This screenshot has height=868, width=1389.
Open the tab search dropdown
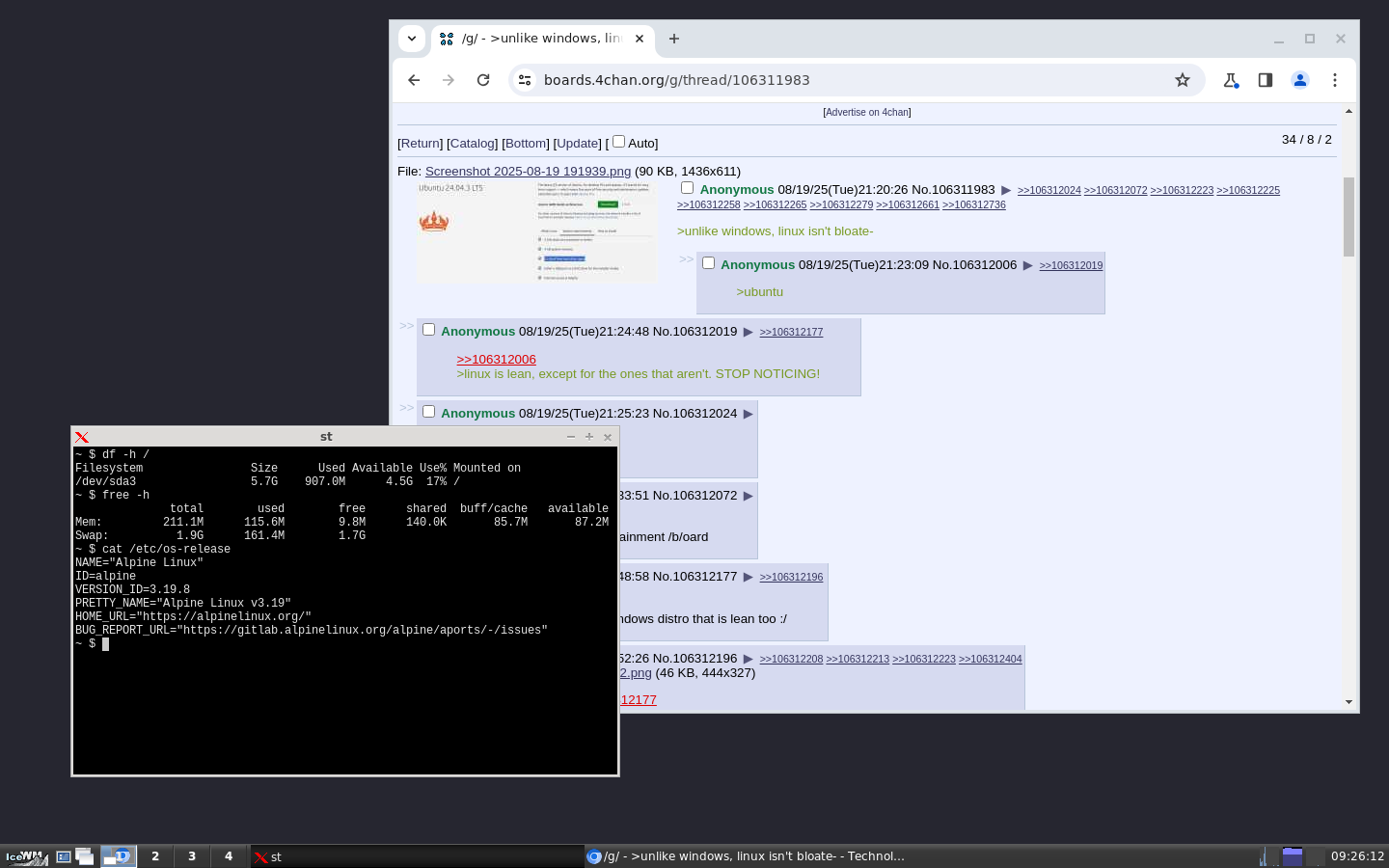(x=412, y=39)
